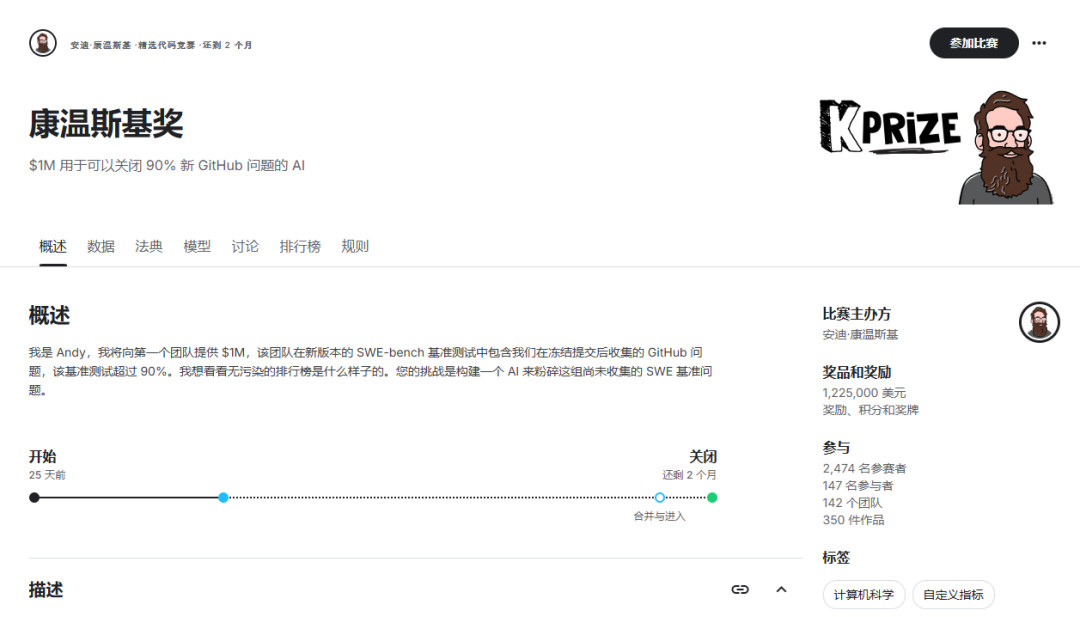Click the green 关闭 end timeline marker

[712, 497]
